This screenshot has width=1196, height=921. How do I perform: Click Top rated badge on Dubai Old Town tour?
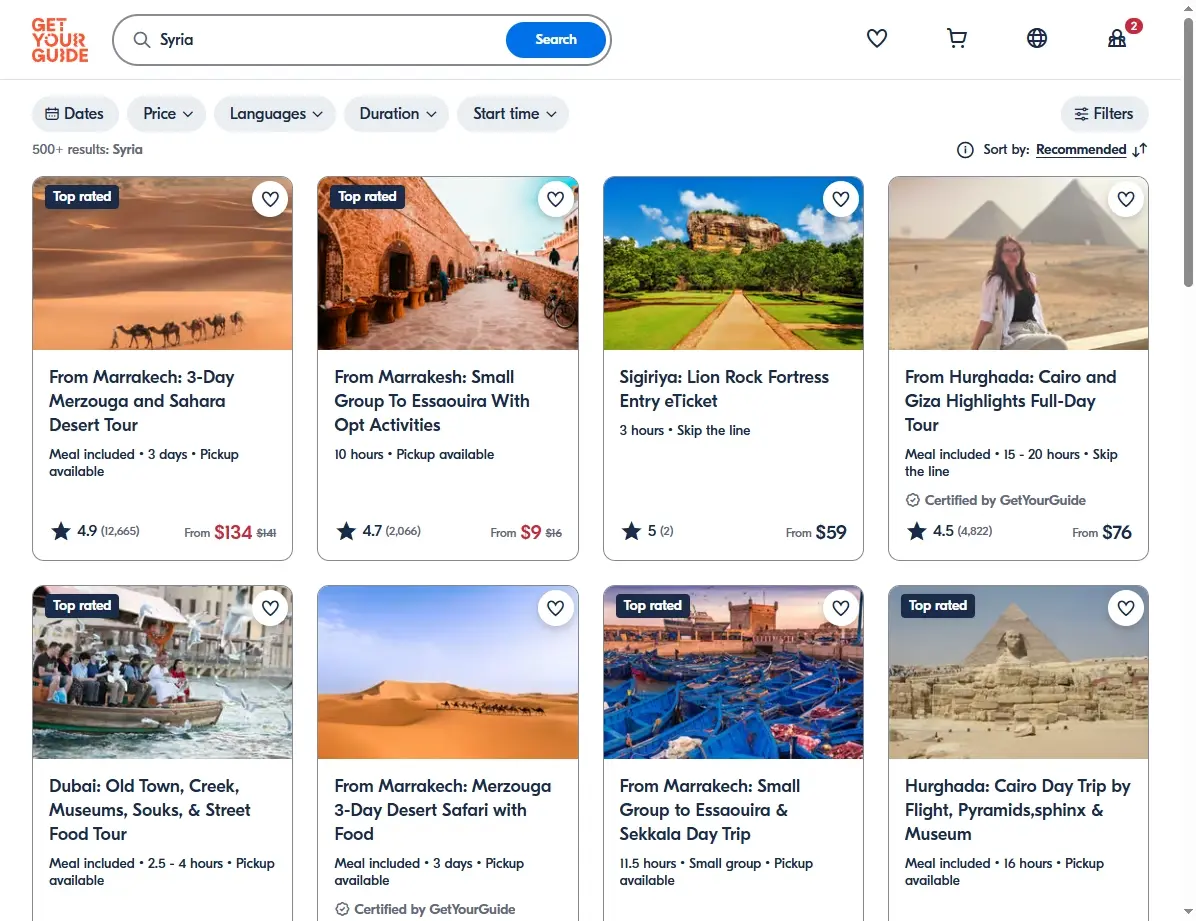82,605
